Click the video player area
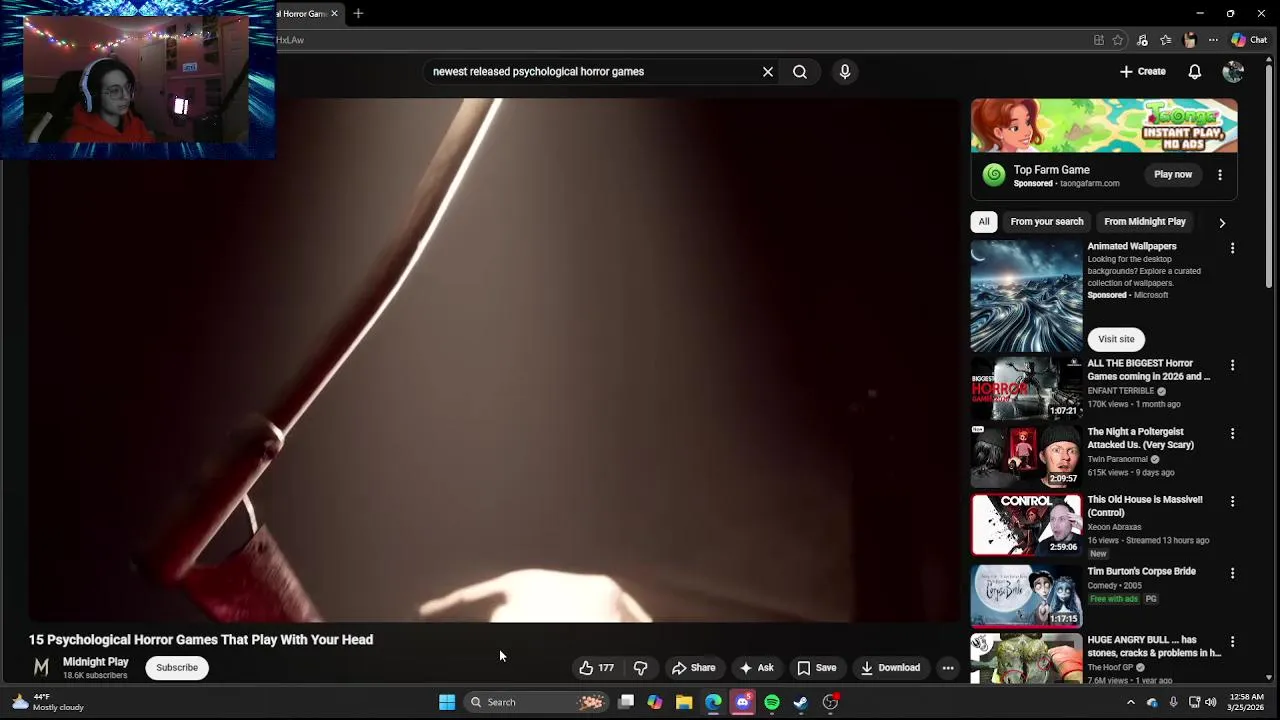This screenshot has height=720, width=1280. click(494, 360)
